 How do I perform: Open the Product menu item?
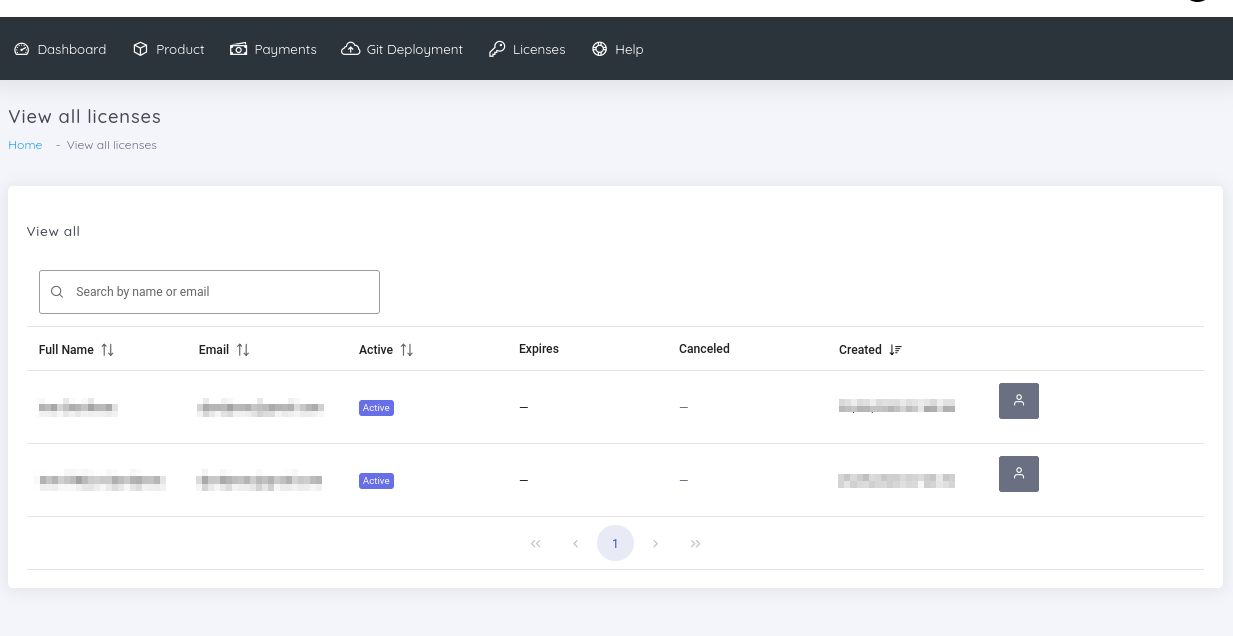click(168, 49)
